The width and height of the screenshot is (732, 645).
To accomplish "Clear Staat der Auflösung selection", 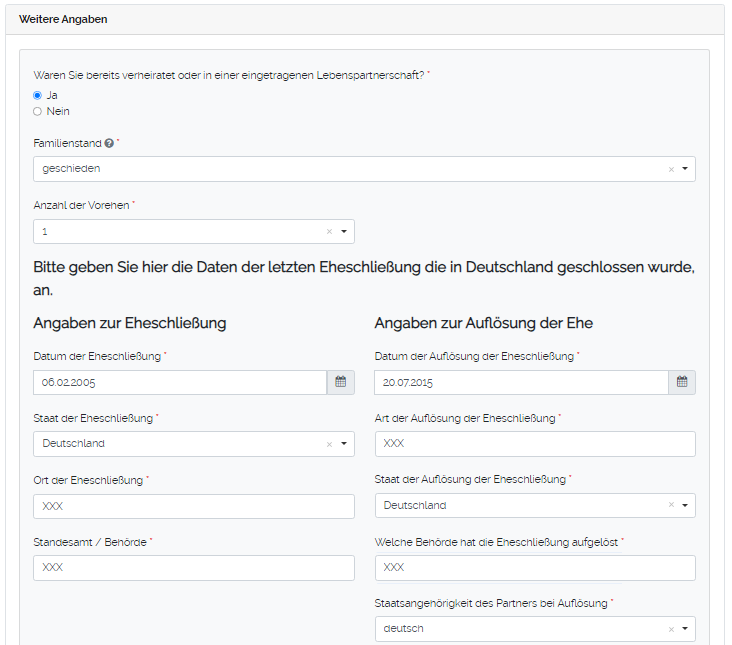I will 671,506.
